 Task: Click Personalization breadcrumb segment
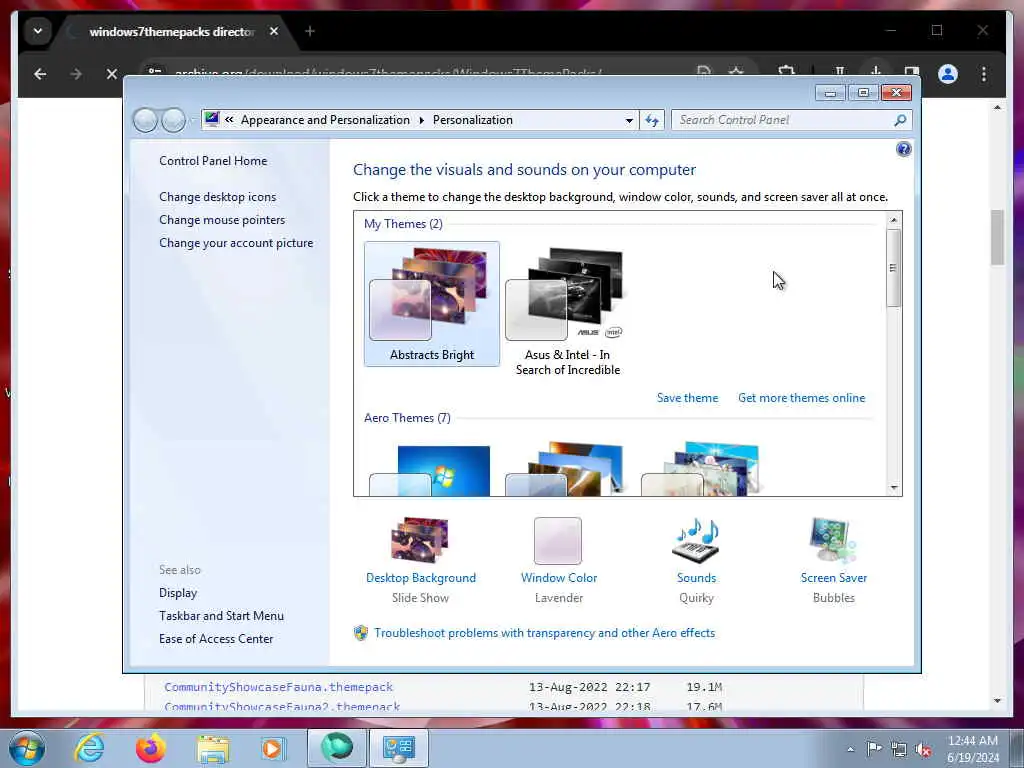click(473, 120)
